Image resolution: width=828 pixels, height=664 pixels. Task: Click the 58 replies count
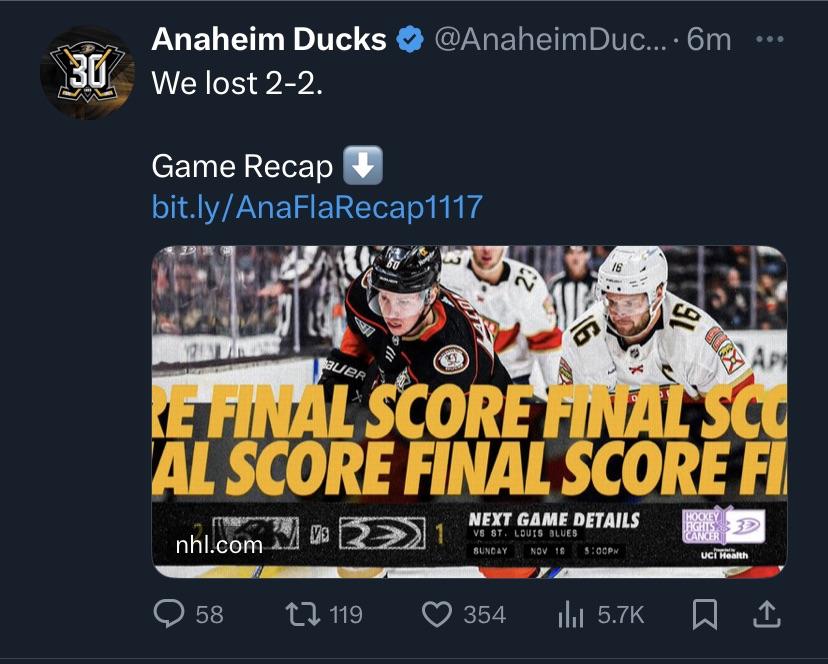pos(209,614)
